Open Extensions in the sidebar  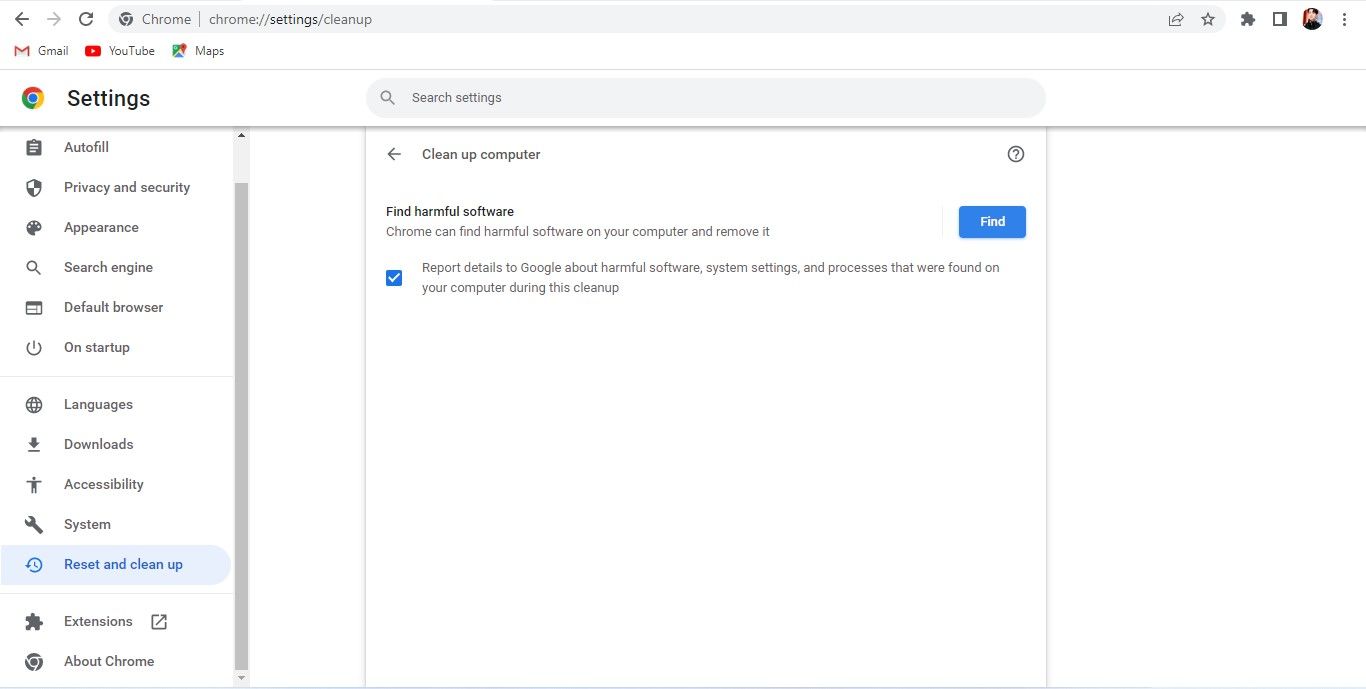coord(98,621)
